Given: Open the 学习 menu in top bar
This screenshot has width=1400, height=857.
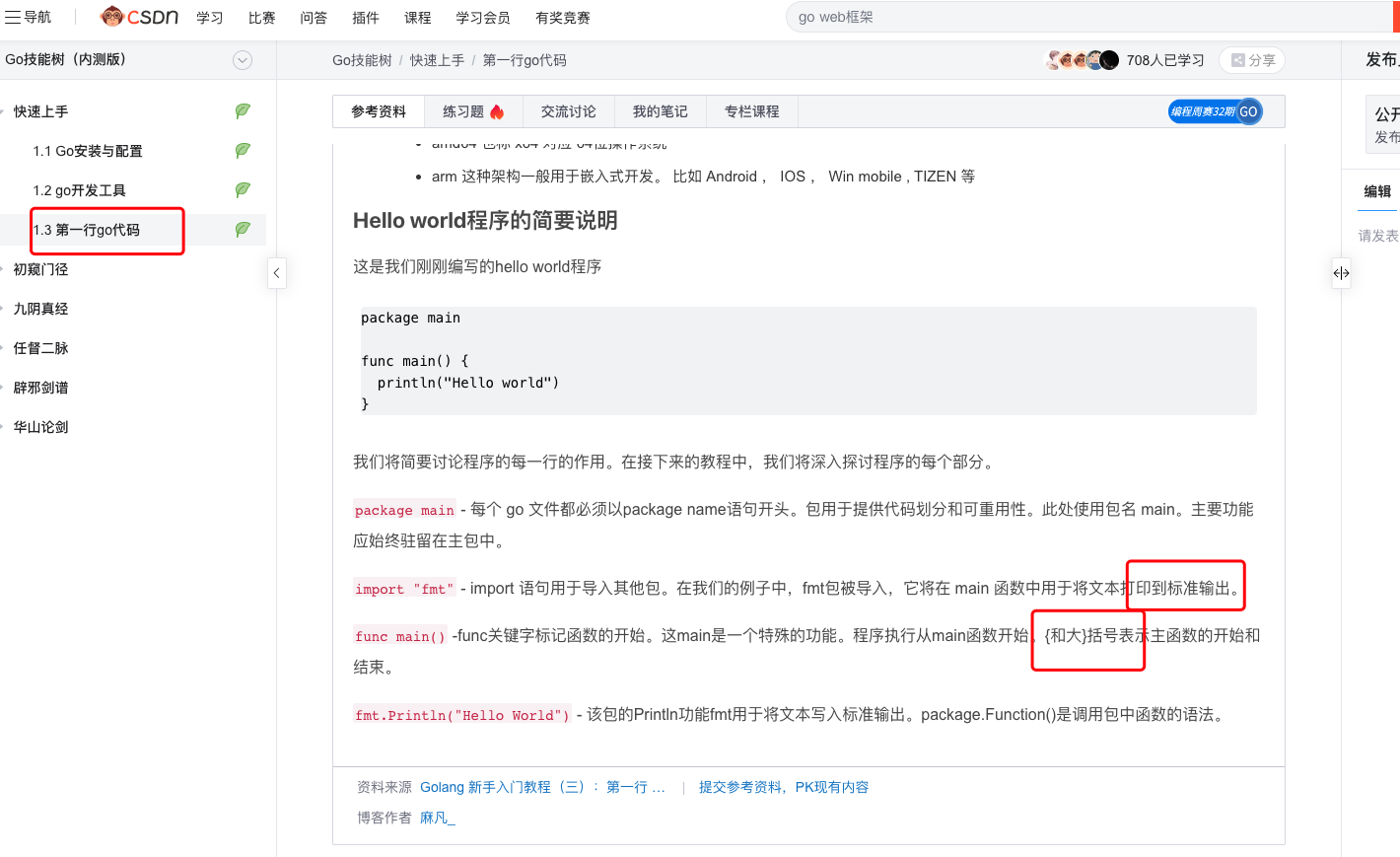Looking at the screenshot, I should tap(209, 18).
